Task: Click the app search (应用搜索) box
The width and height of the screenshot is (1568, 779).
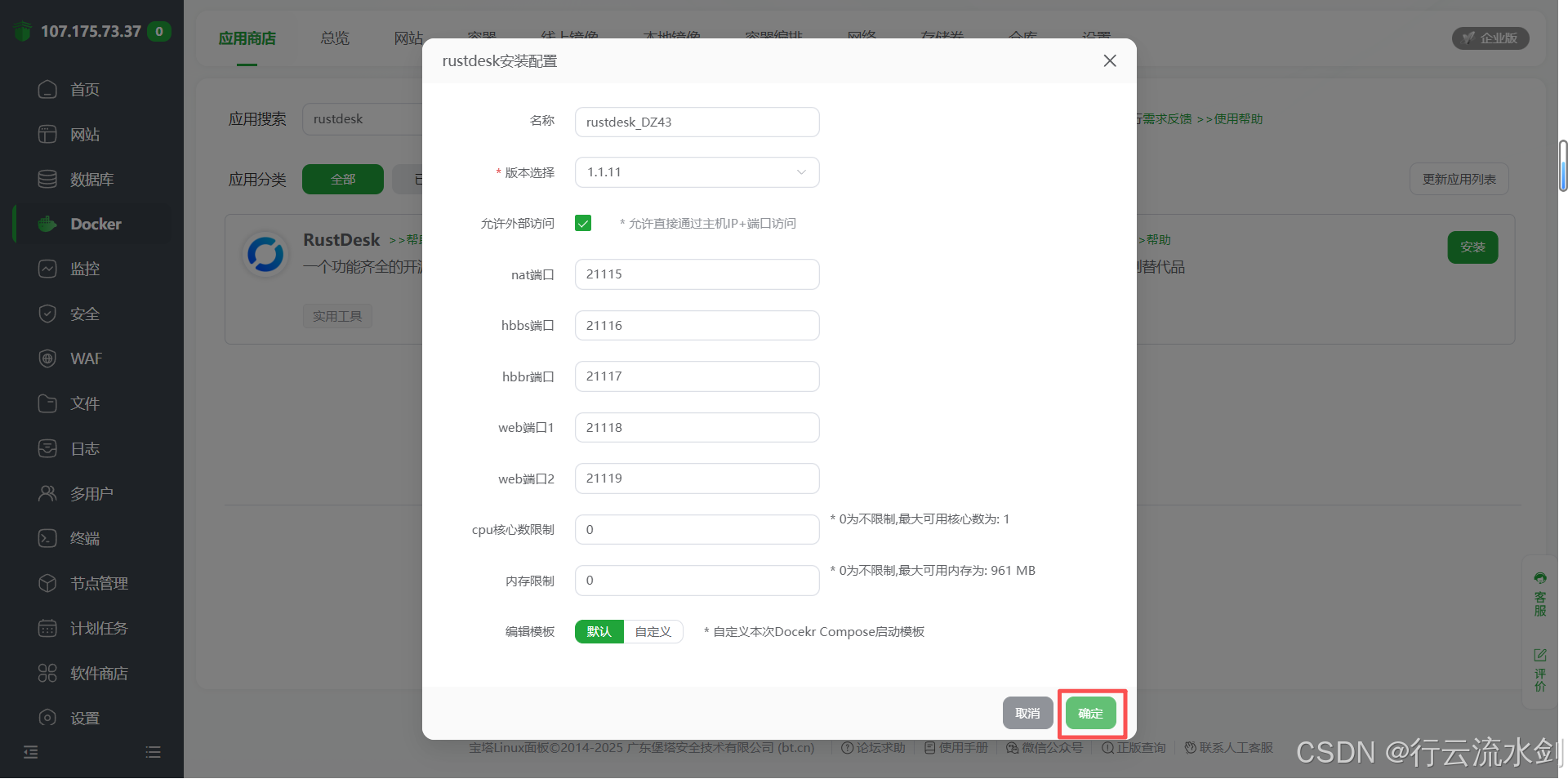Action: pyautogui.click(x=363, y=119)
